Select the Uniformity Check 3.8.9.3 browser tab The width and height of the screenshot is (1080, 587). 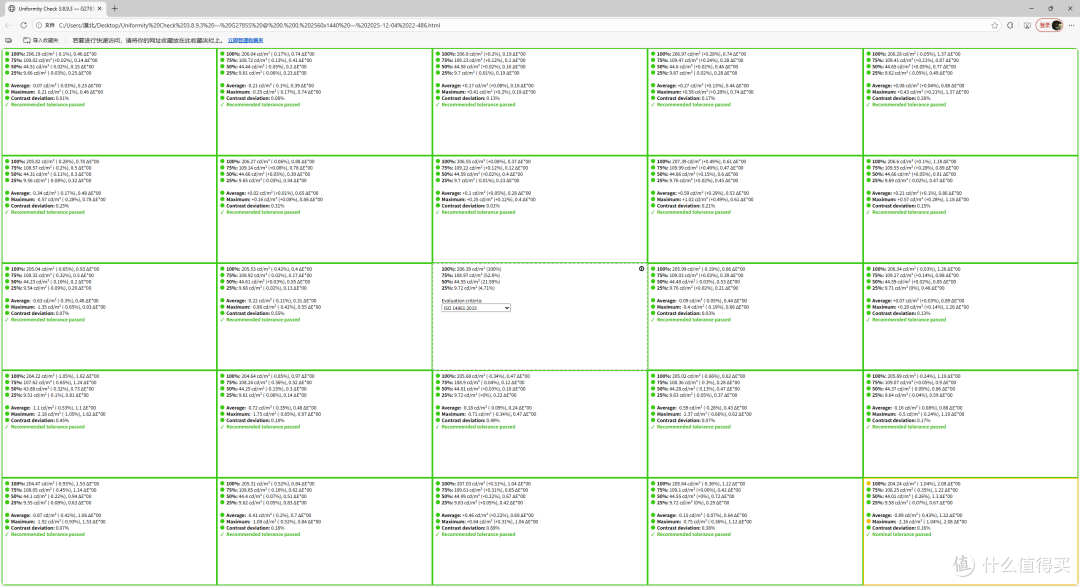55,8
